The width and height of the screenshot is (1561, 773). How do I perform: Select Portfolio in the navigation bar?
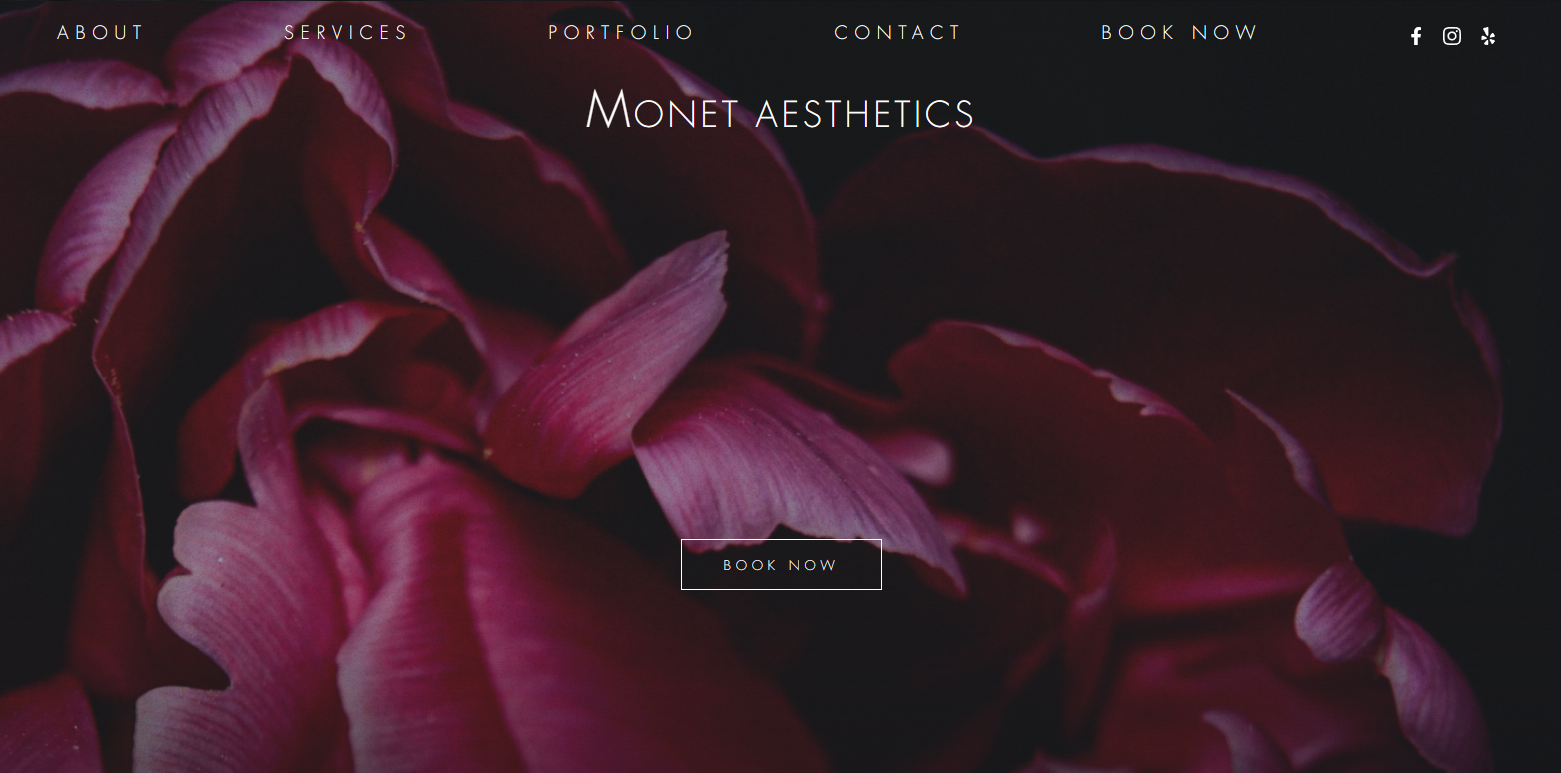click(621, 33)
